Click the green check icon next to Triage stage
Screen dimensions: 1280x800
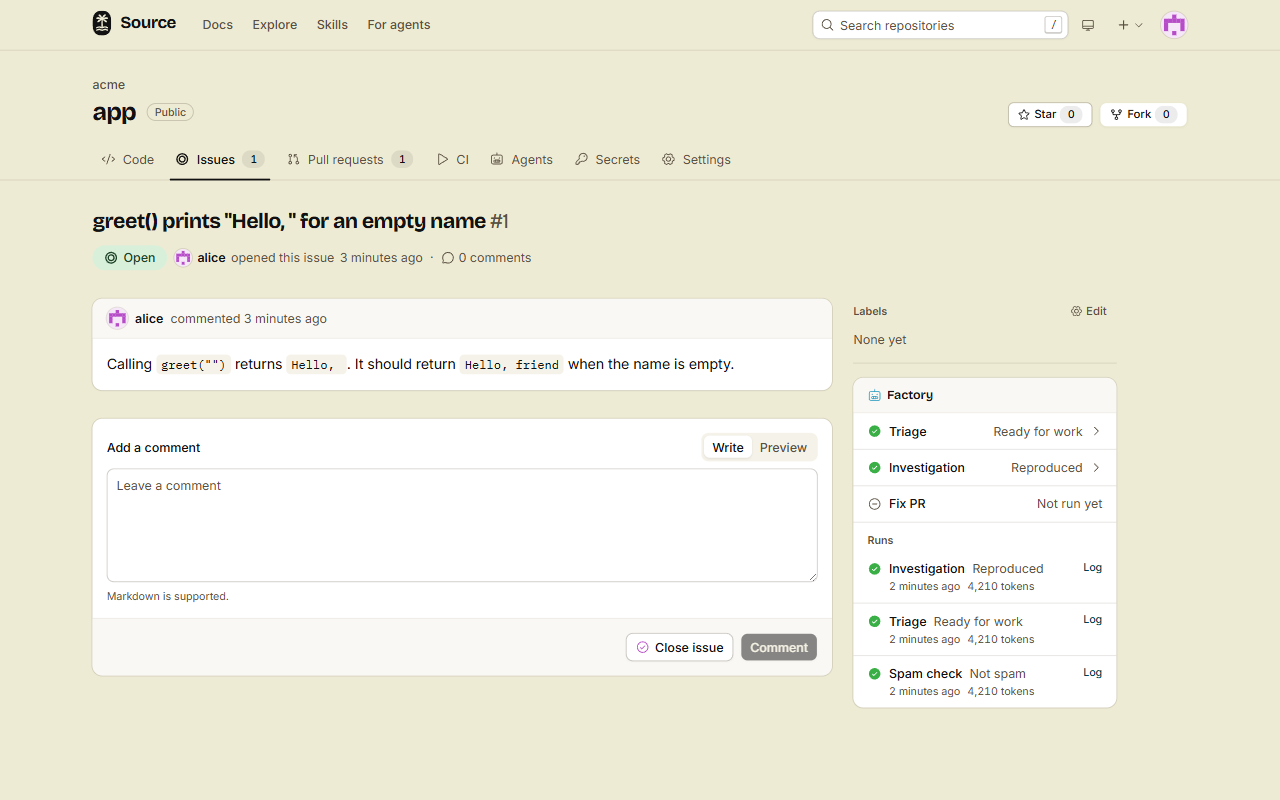click(875, 432)
